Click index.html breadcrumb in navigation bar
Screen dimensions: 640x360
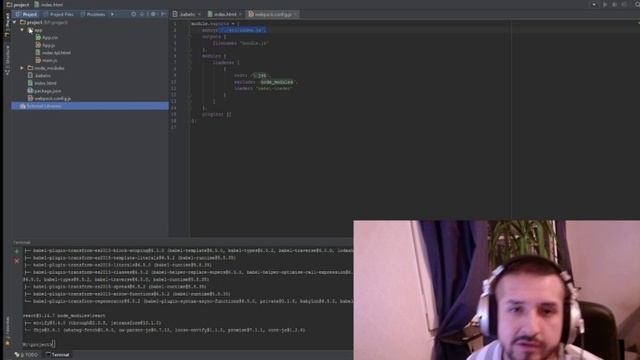pos(49,4)
